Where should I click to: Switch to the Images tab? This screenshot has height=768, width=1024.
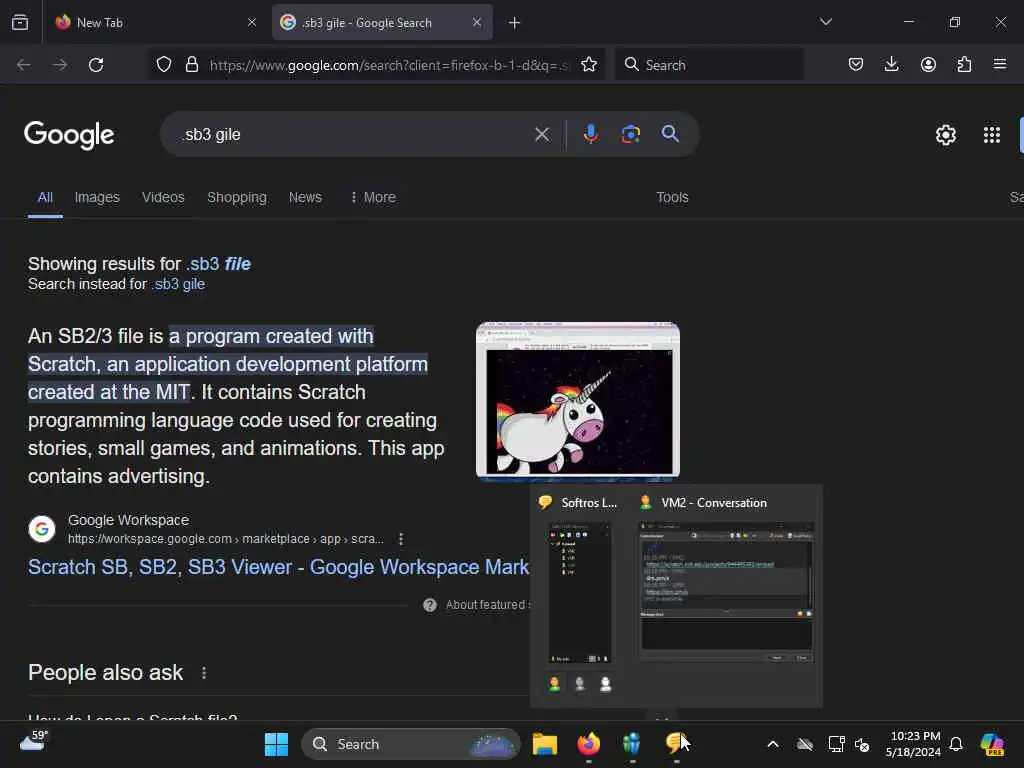pyautogui.click(x=97, y=197)
